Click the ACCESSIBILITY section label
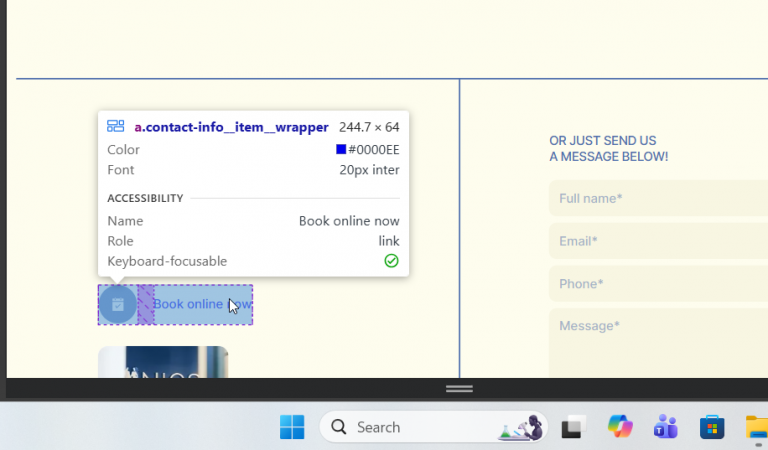Screen dimensions: 768x450 [x=145, y=198]
